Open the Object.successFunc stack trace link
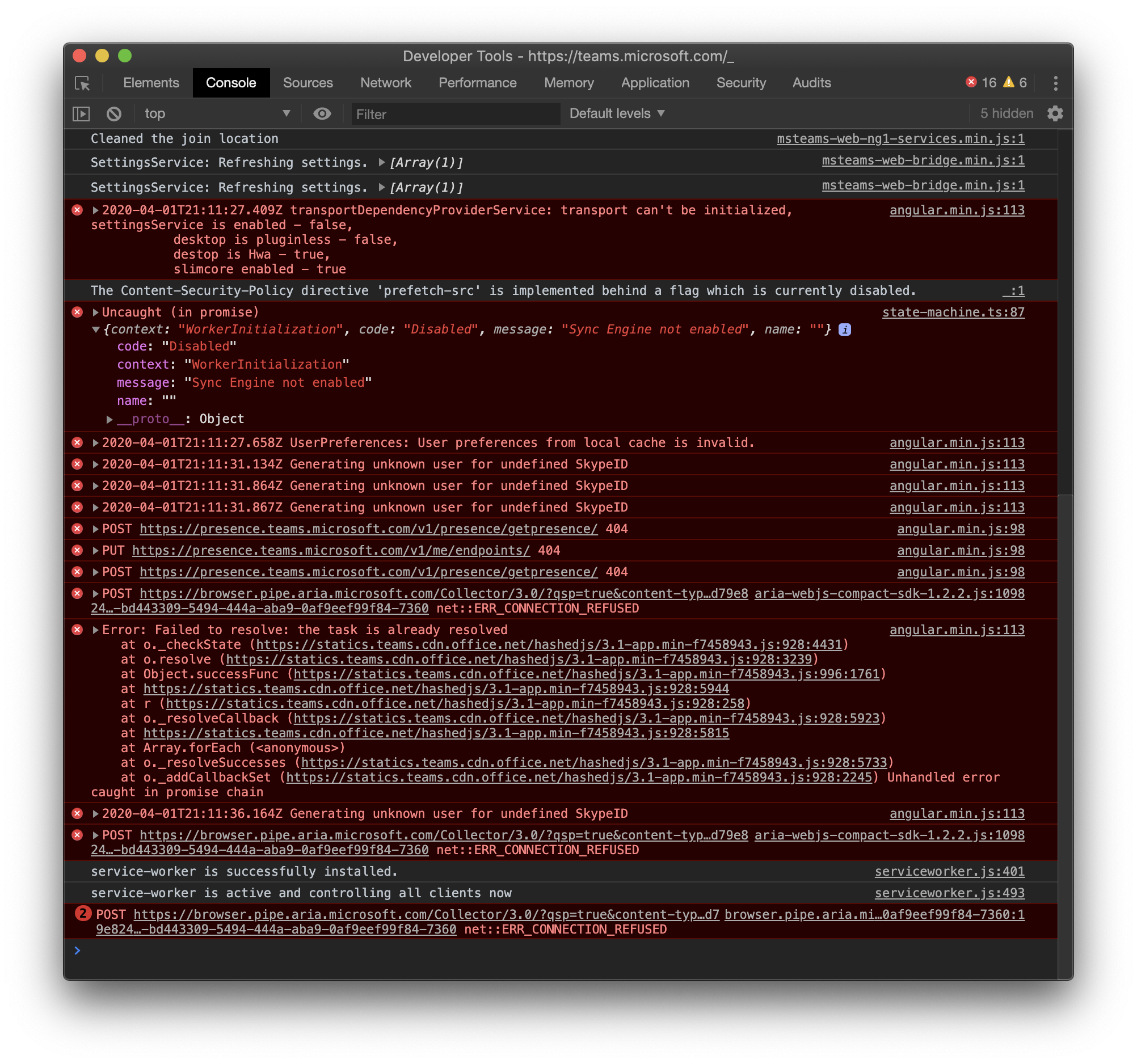 point(586,675)
